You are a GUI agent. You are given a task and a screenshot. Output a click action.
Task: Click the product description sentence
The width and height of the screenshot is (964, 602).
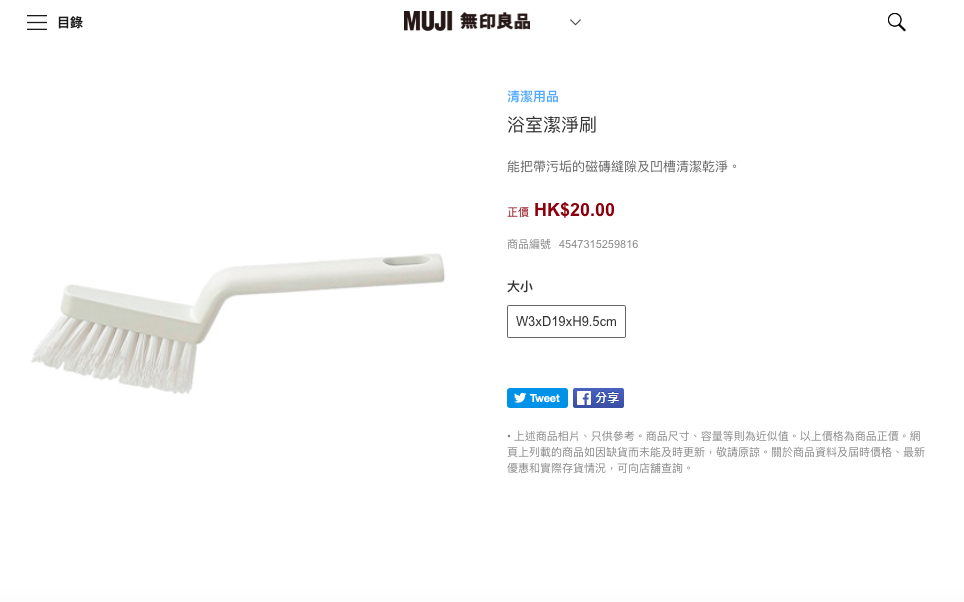pos(623,167)
